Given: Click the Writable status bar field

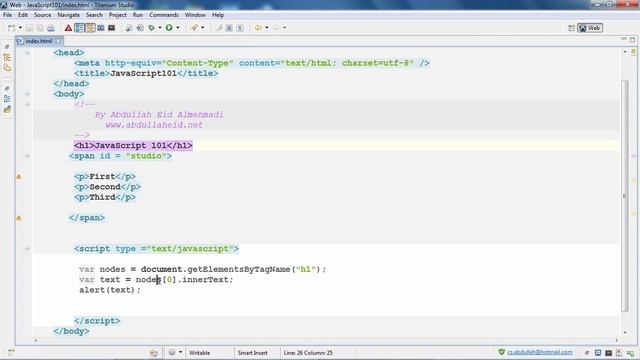Looking at the screenshot, I should click(199, 353).
